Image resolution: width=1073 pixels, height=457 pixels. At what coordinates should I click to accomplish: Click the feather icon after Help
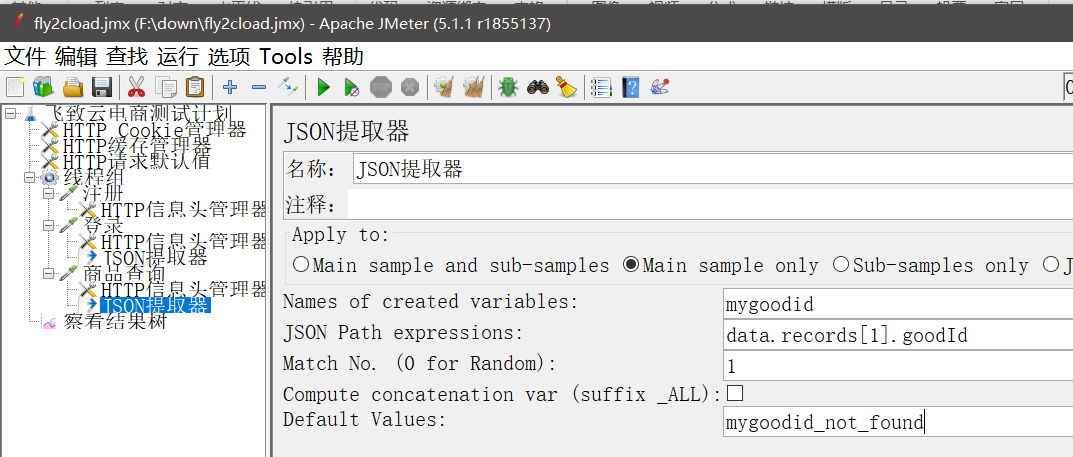tap(660, 87)
